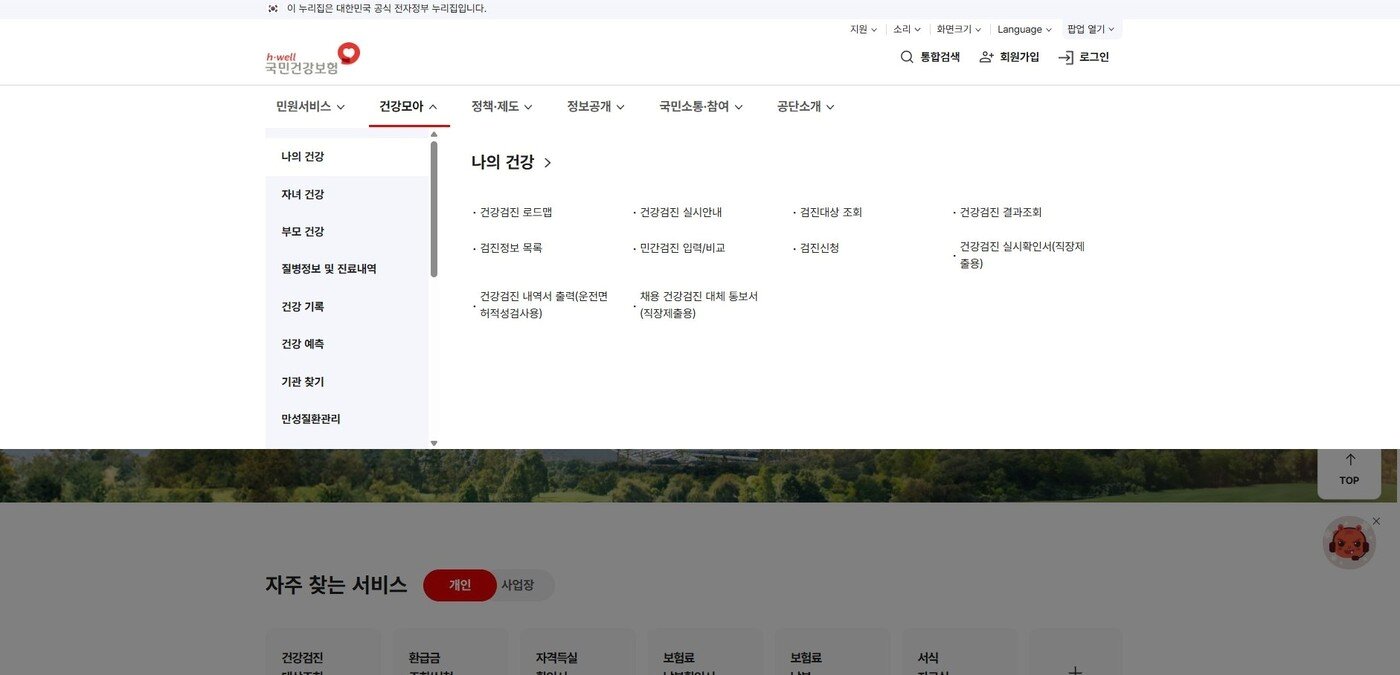Click side menu scroll up arrow
This screenshot has height=675, width=1400.
coord(434,133)
